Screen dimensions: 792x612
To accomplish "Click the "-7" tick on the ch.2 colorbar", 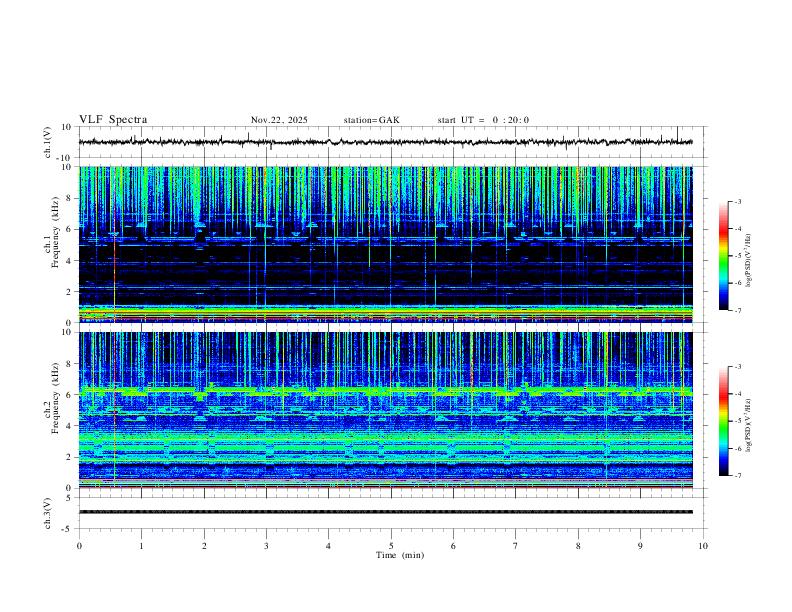I will (737, 475).
